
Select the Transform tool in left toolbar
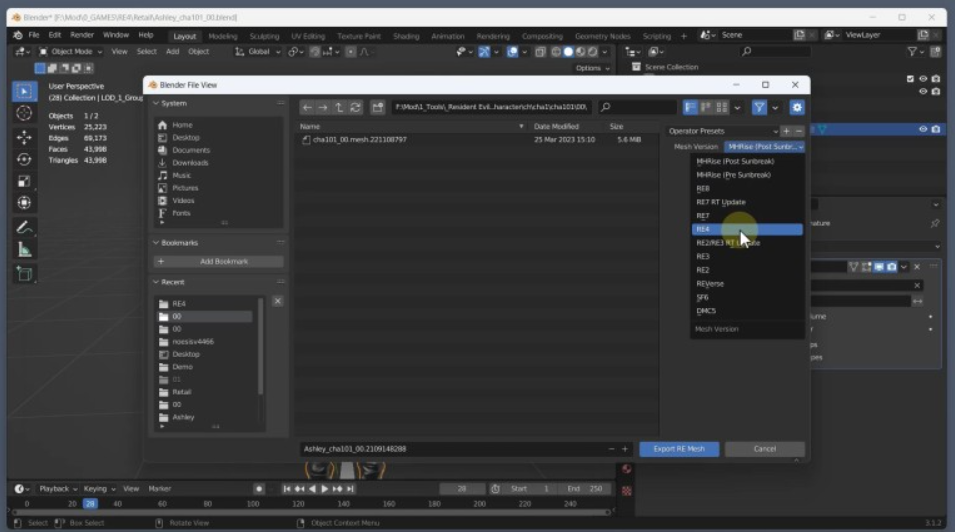[24, 203]
